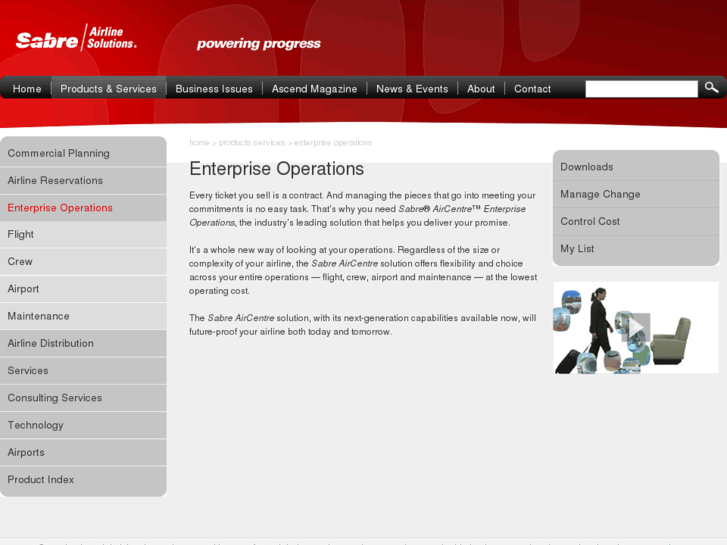Select Consulting Services in the sidebar

83,398
